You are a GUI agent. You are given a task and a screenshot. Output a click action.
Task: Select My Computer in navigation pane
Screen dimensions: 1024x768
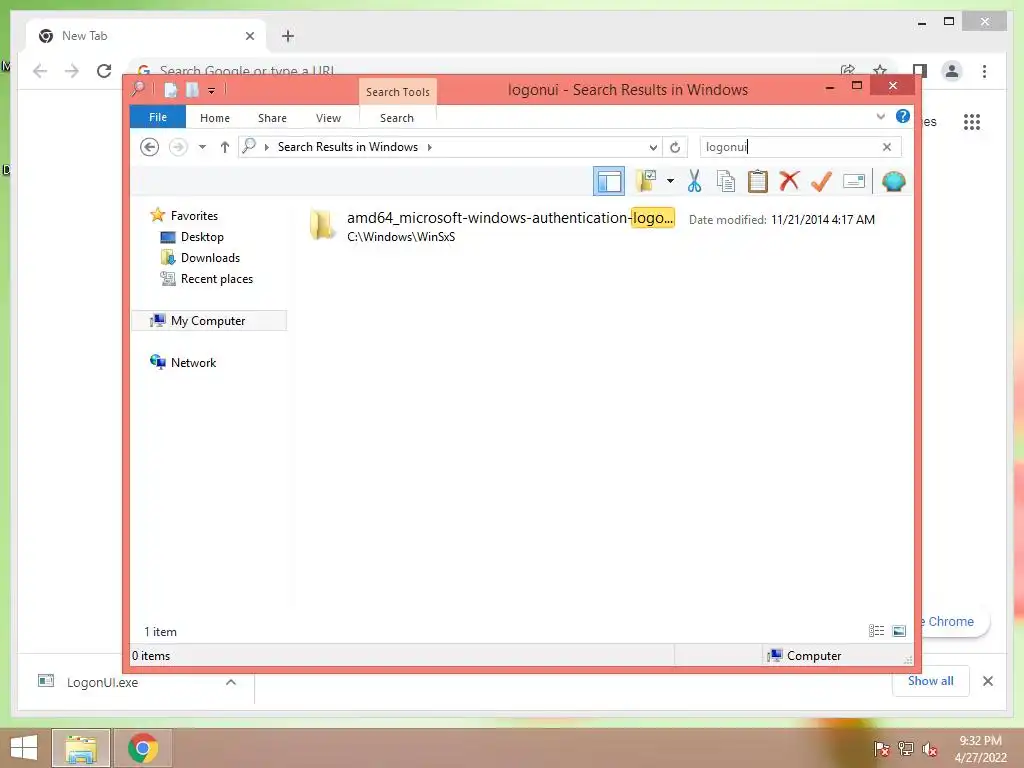(x=208, y=321)
